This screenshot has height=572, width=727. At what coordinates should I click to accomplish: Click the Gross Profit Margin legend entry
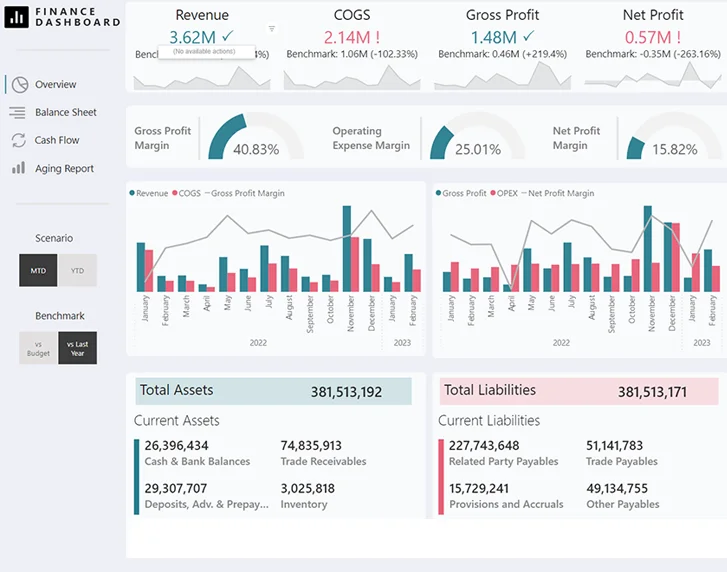[244, 193]
